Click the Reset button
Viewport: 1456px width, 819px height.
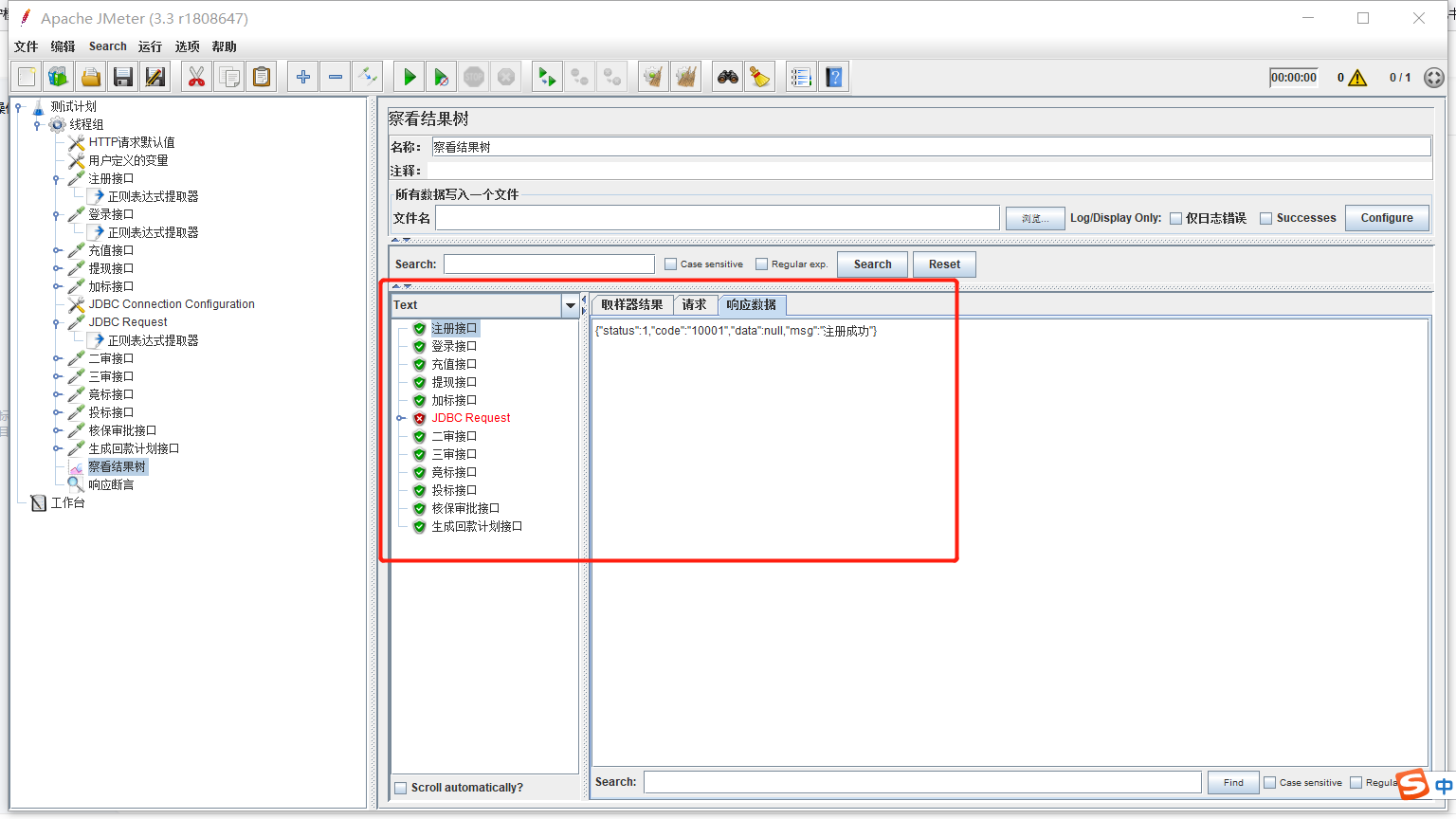pyautogui.click(x=944, y=264)
